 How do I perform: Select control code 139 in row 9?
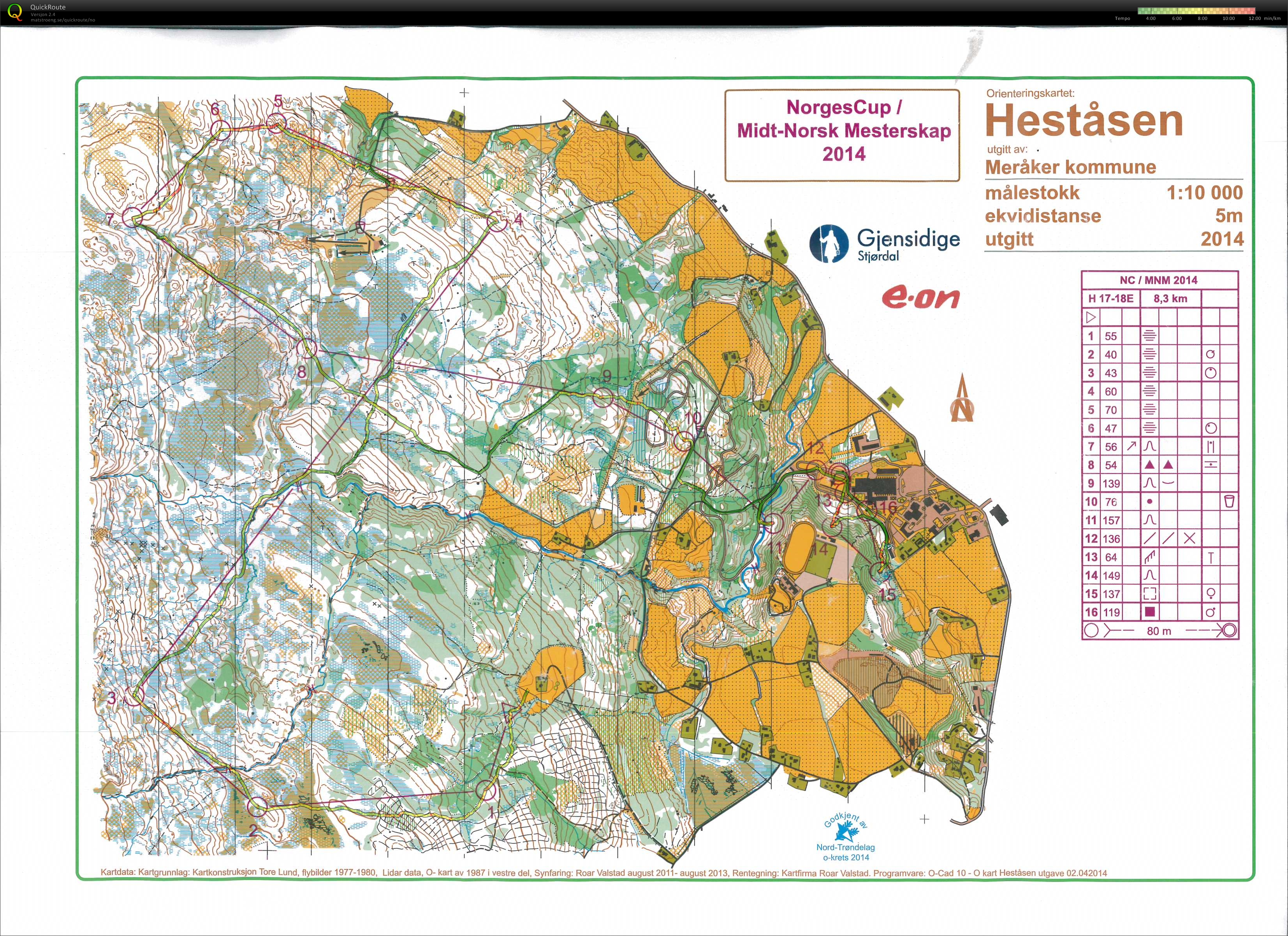point(1111,484)
